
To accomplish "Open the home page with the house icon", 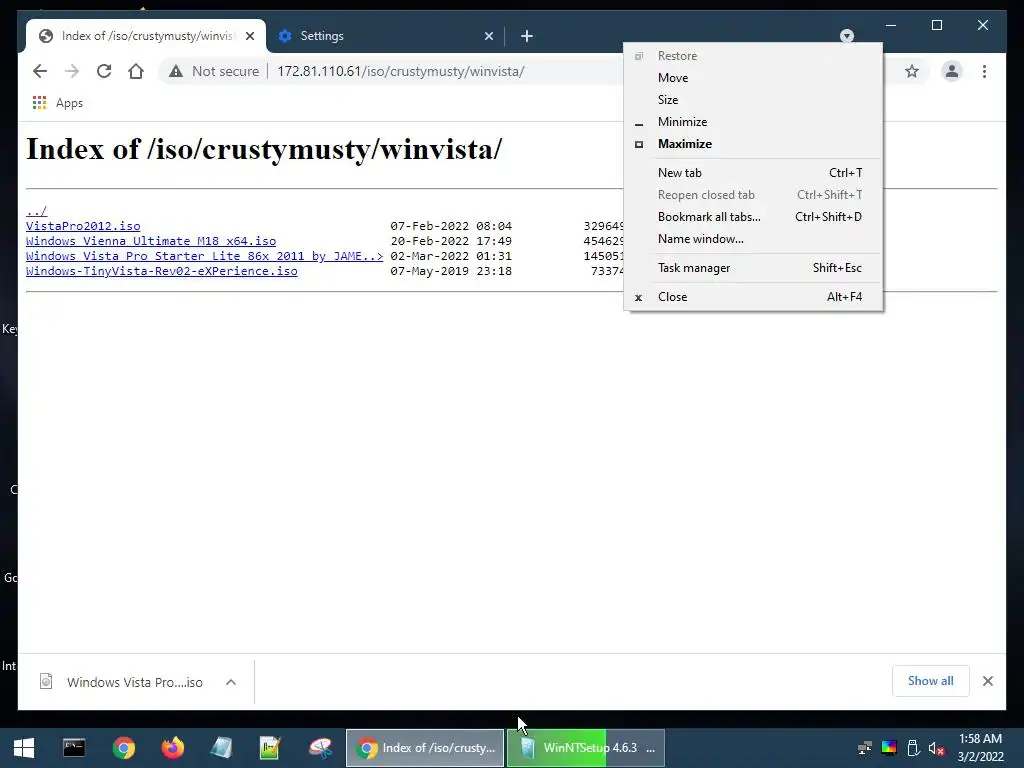I will tap(136, 71).
